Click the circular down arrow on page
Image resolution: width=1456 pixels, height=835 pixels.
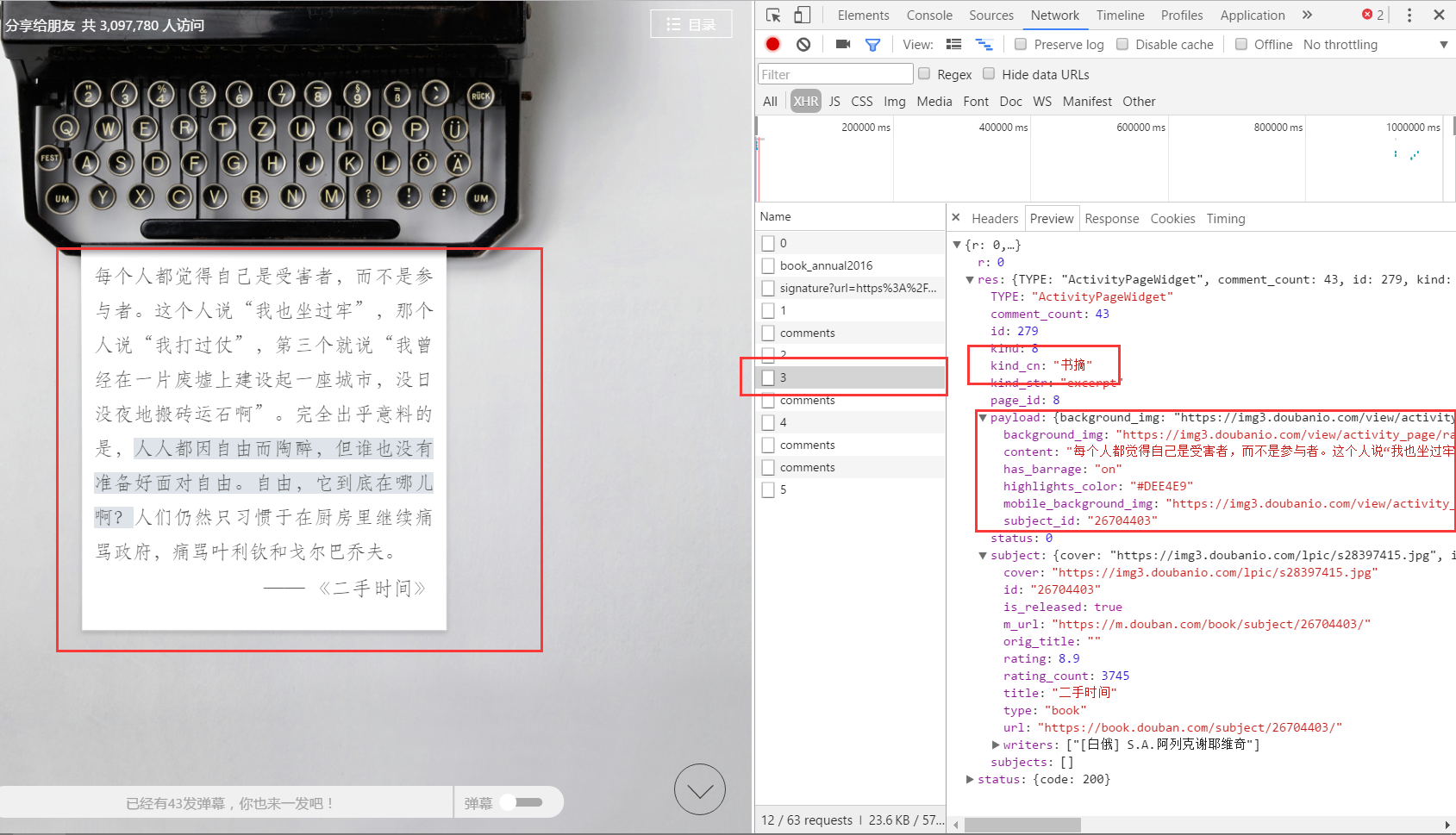click(x=699, y=789)
